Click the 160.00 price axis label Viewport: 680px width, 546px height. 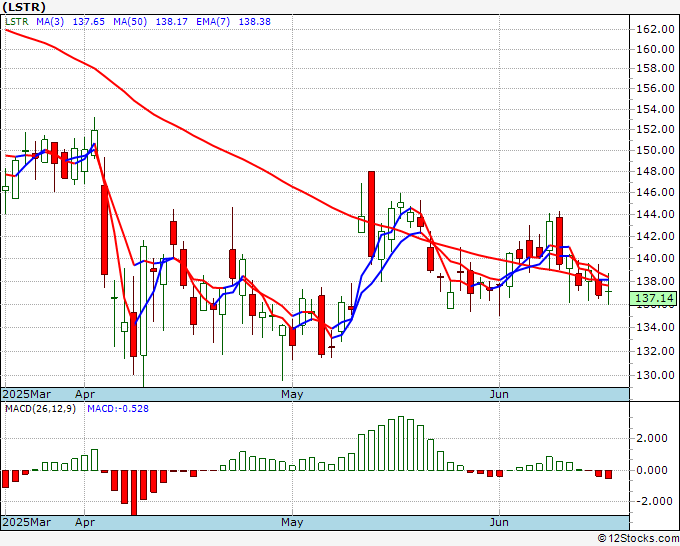[655, 49]
